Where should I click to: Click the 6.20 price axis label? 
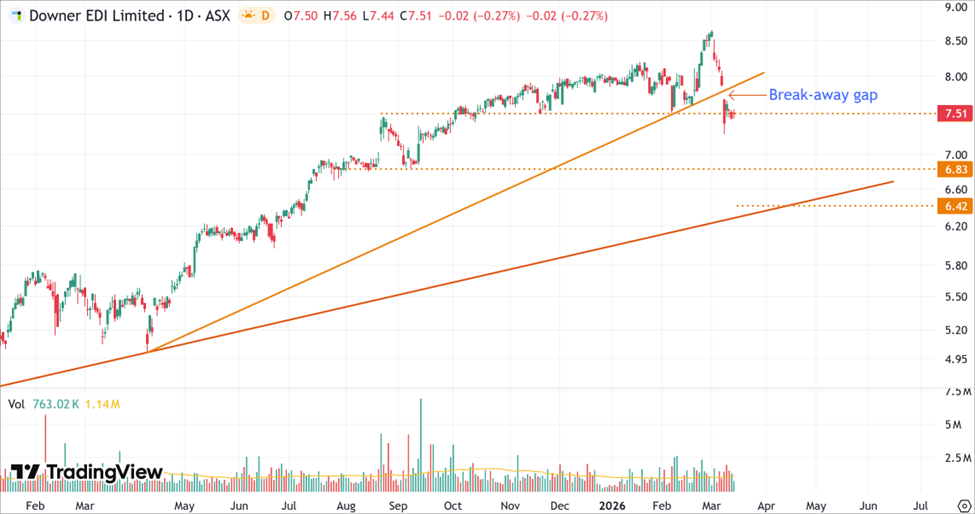click(x=955, y=226)
